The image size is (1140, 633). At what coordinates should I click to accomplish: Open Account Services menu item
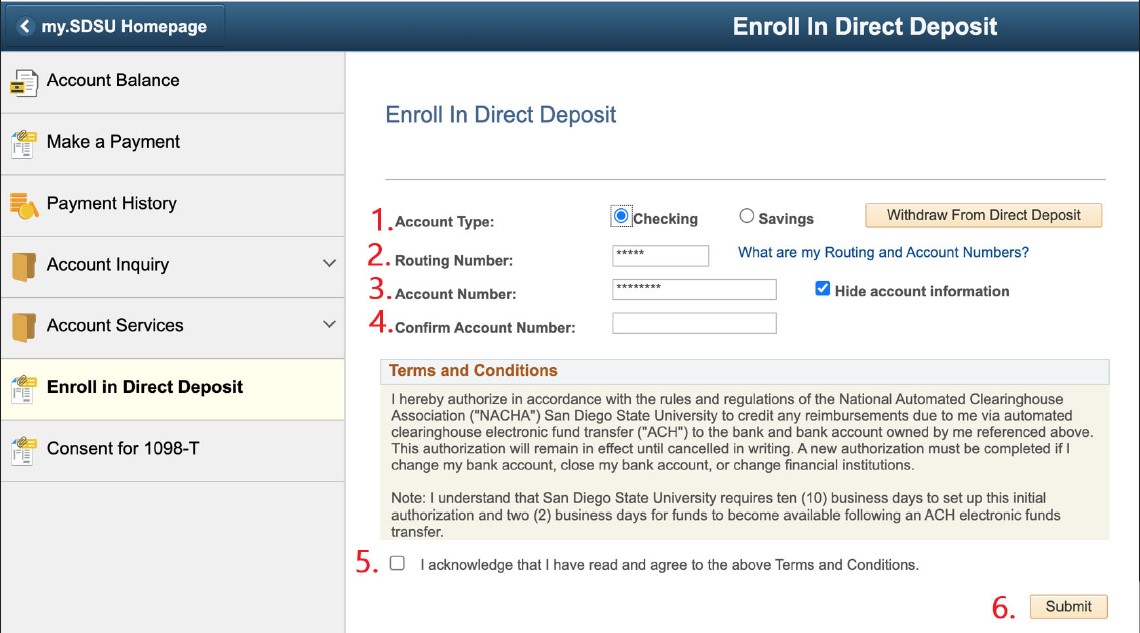[173, 328]
